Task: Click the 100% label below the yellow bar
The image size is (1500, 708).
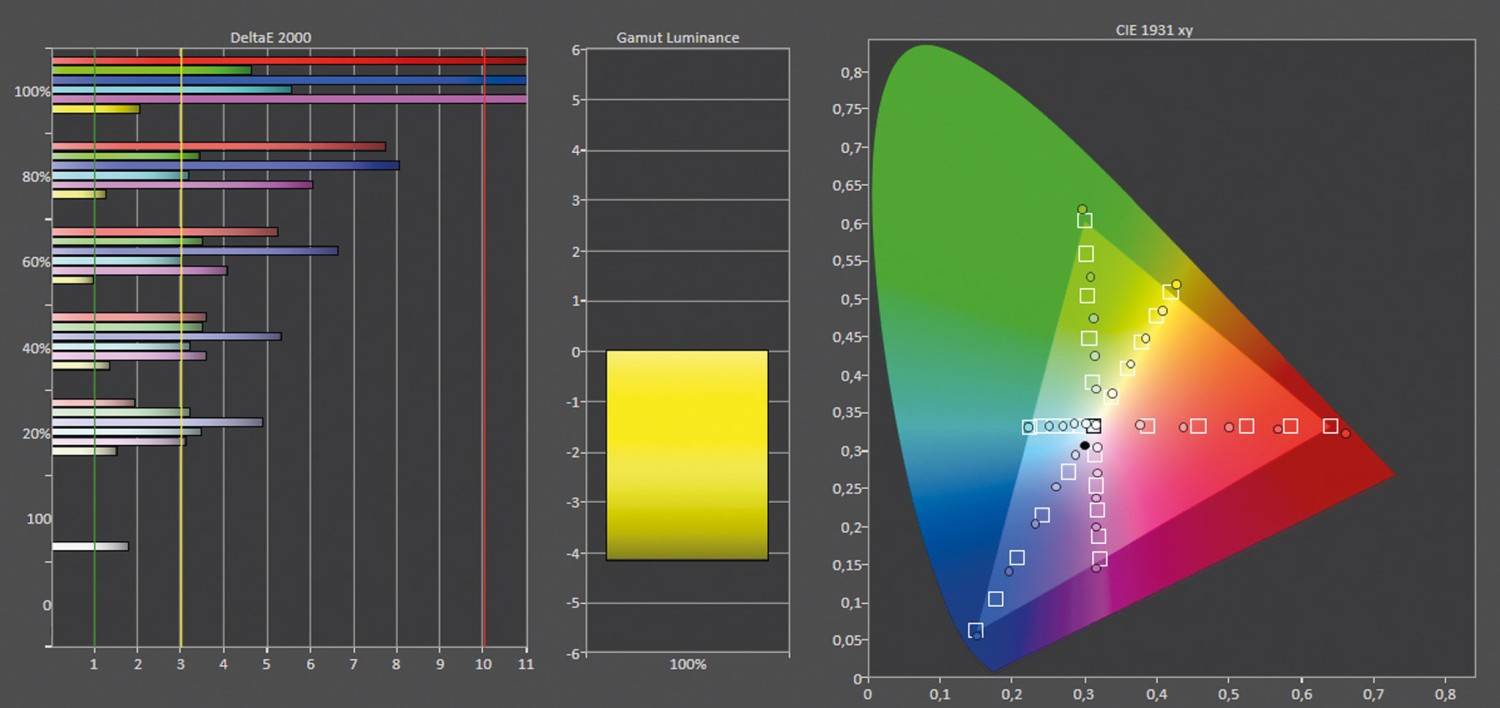Action: point(685,663)
